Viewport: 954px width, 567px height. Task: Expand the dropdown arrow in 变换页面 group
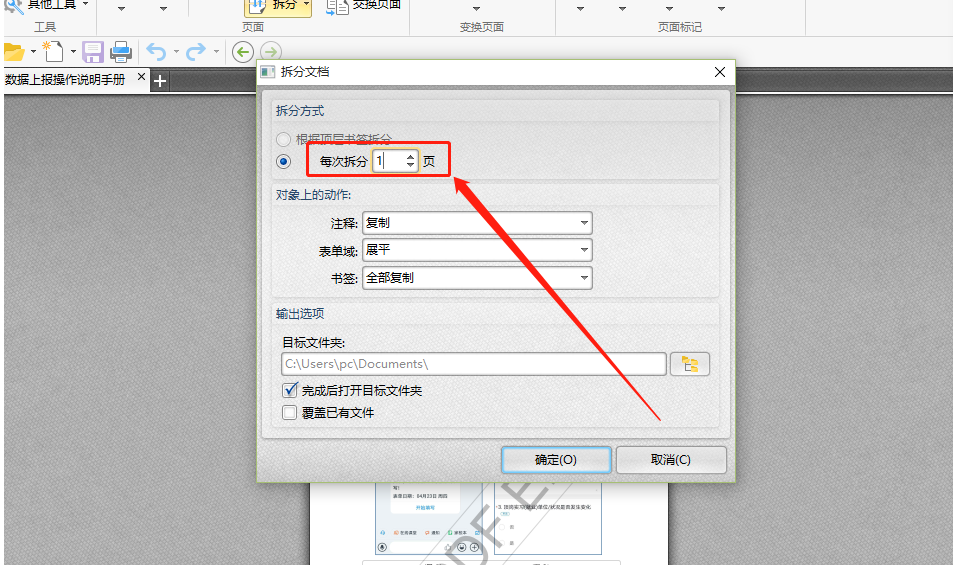(x=476, y=9)
